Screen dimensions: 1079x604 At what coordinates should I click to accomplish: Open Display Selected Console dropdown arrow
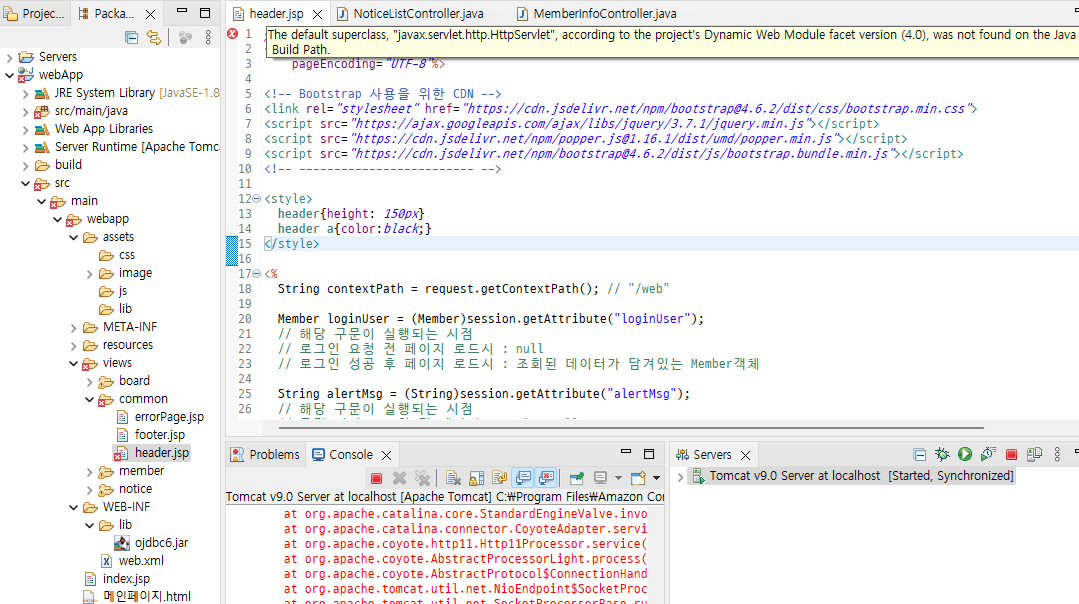[x=618, y=478]
